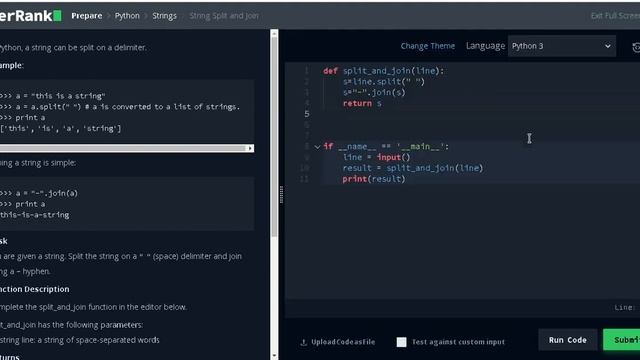
Task: Click the result = split_and_join(line) line
Action: tap(413, 168)
